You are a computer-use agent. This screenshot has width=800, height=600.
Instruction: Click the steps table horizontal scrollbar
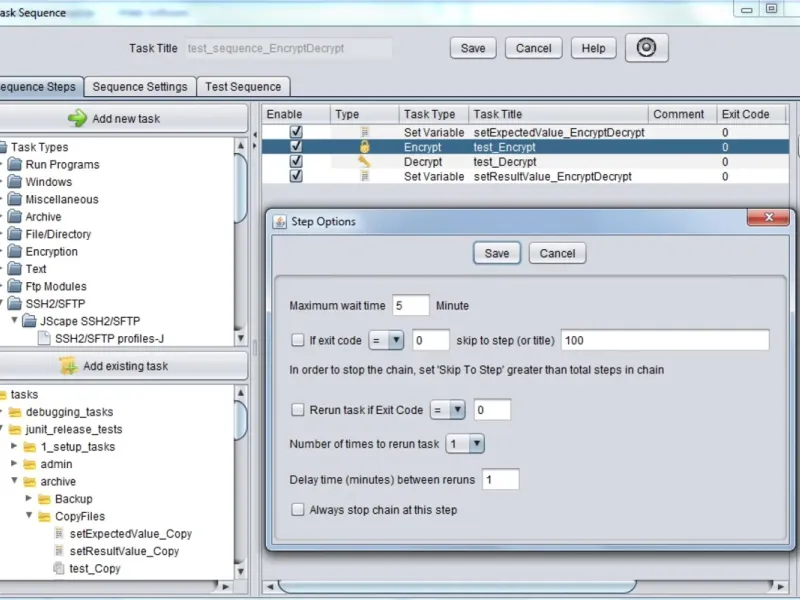tap(525, 586)
